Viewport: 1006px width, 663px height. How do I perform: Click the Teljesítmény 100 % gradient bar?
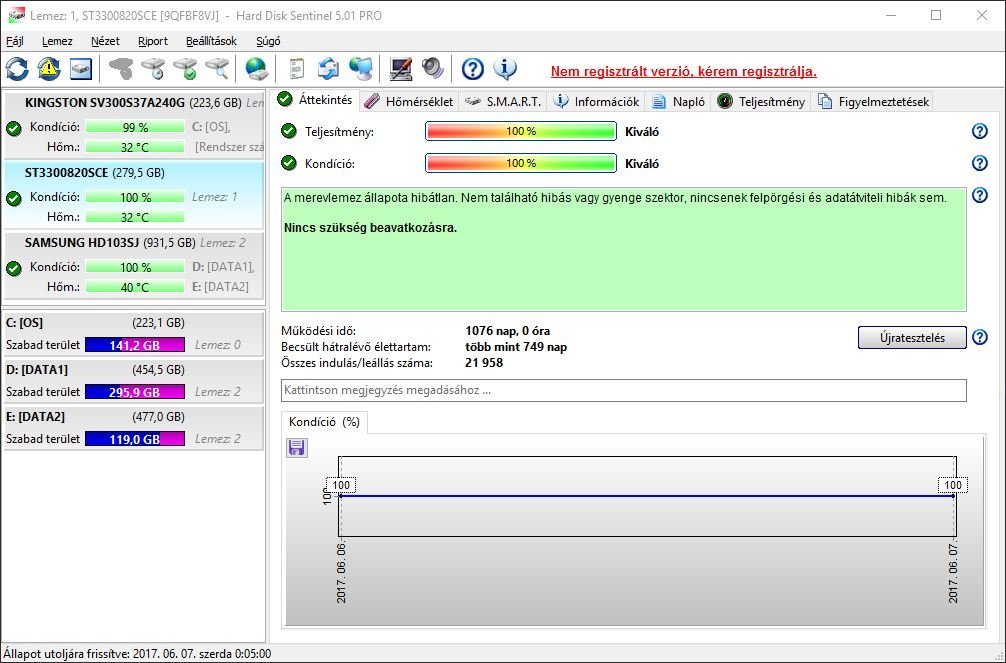click(521, 131)
